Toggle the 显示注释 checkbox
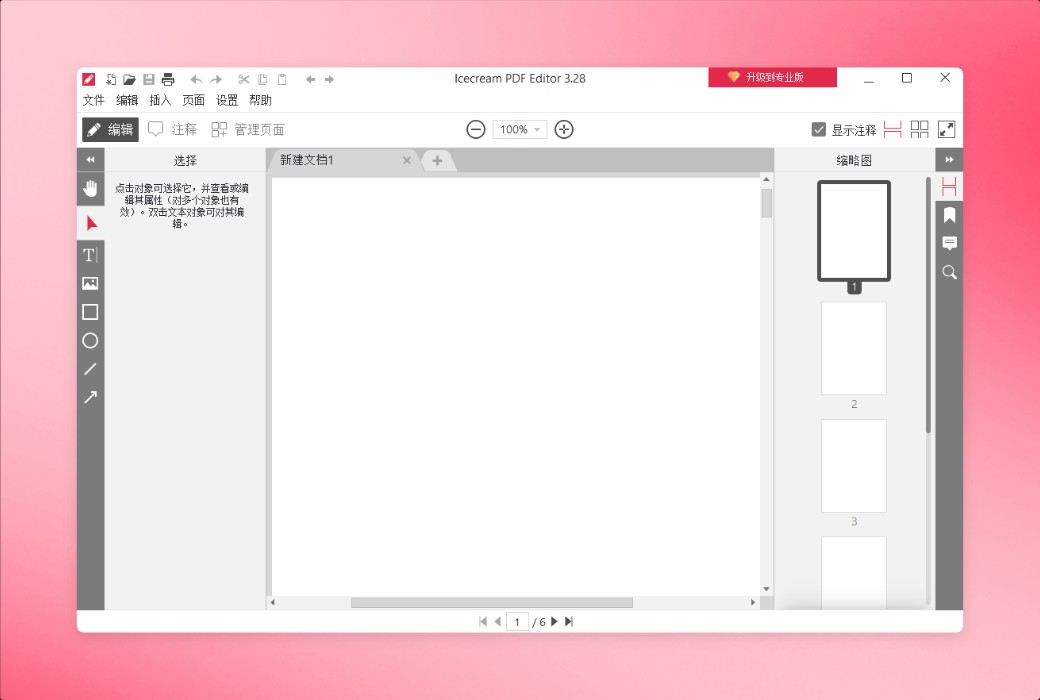The height and width of the screenshot is (700, 1040). [817, 128]
